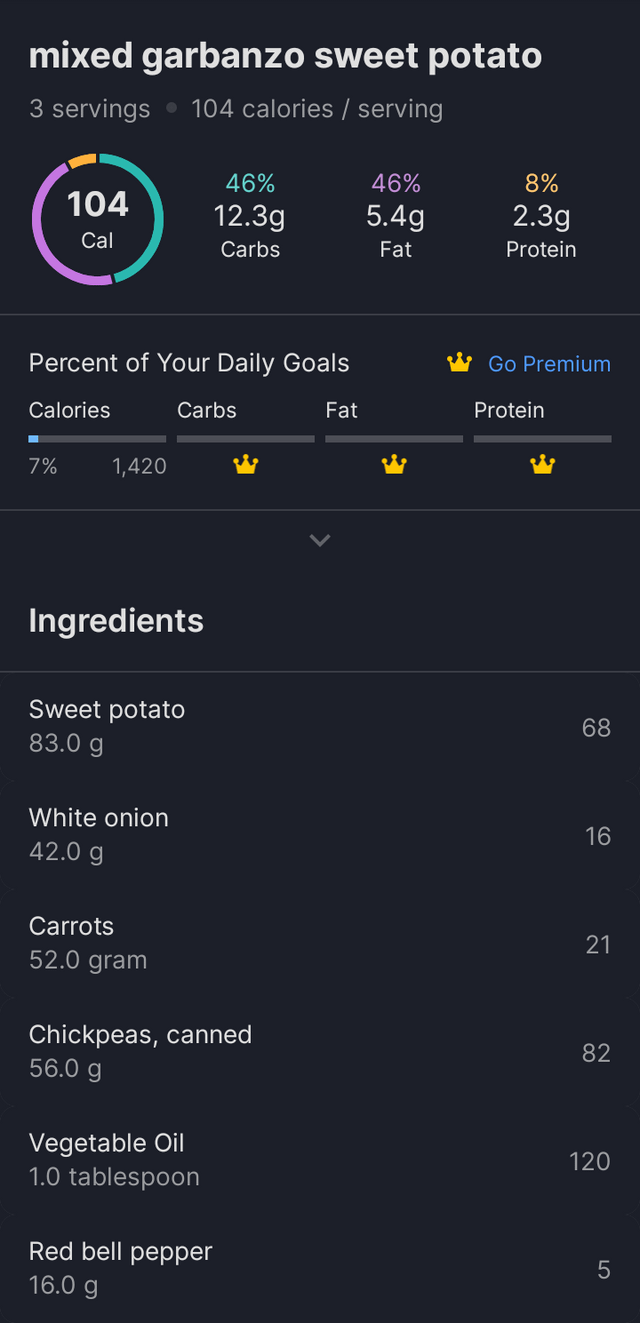
Task: Select the Carrots 52.0 gram entry
Action: click(x=320, y=943)
